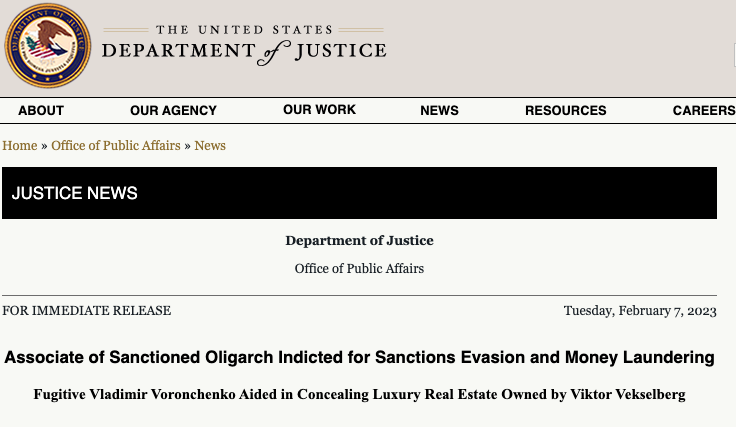This screenshot has height=427, width=736.
Task: Click the large Department of Justice header wordmark
Action: tap(243, 52)
